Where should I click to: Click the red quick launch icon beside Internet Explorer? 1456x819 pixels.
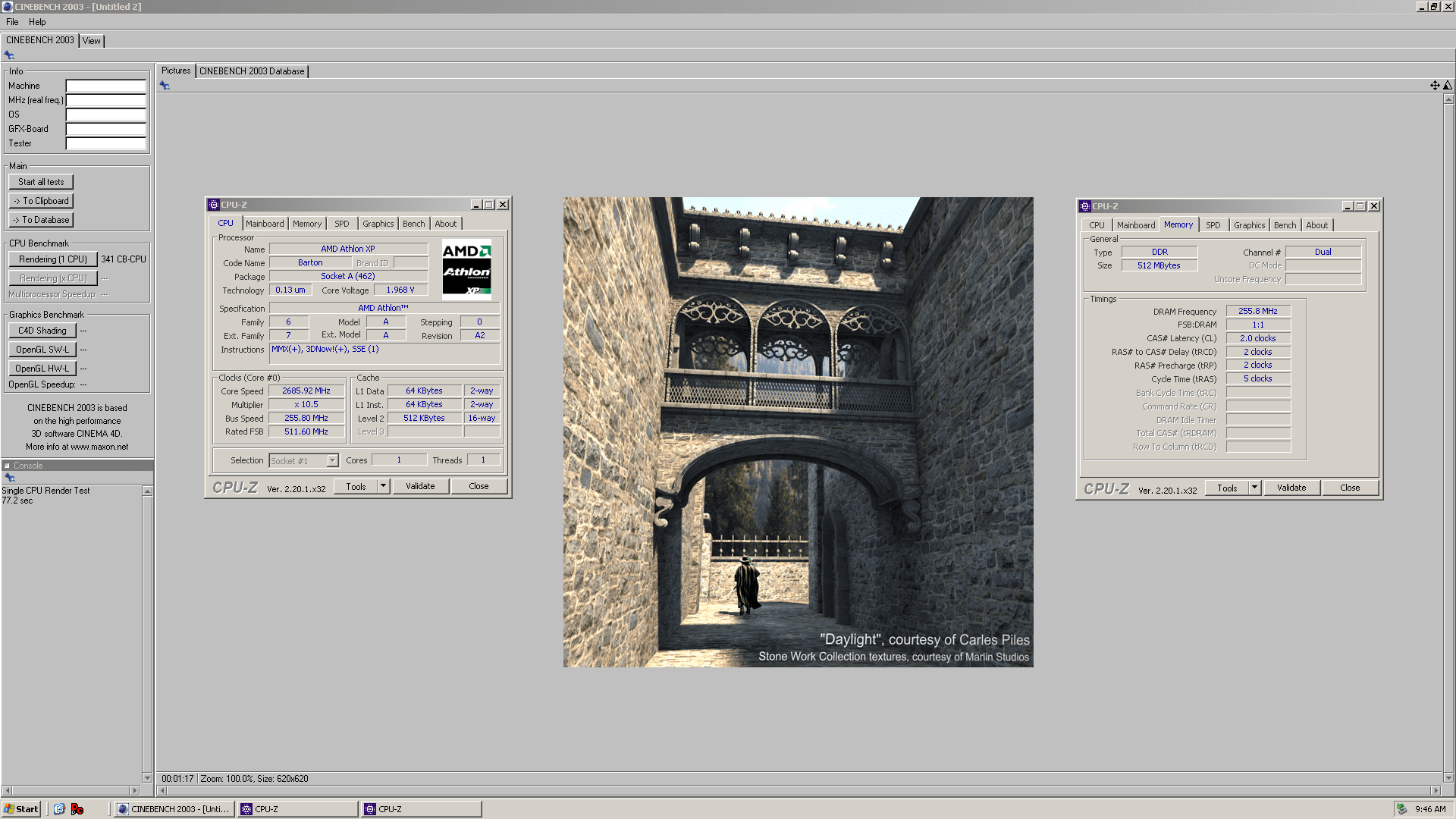(77, 809)
